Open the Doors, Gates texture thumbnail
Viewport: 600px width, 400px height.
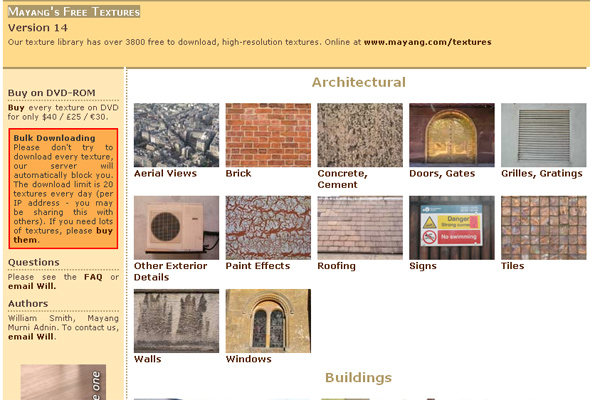click(x=452, y=135)
